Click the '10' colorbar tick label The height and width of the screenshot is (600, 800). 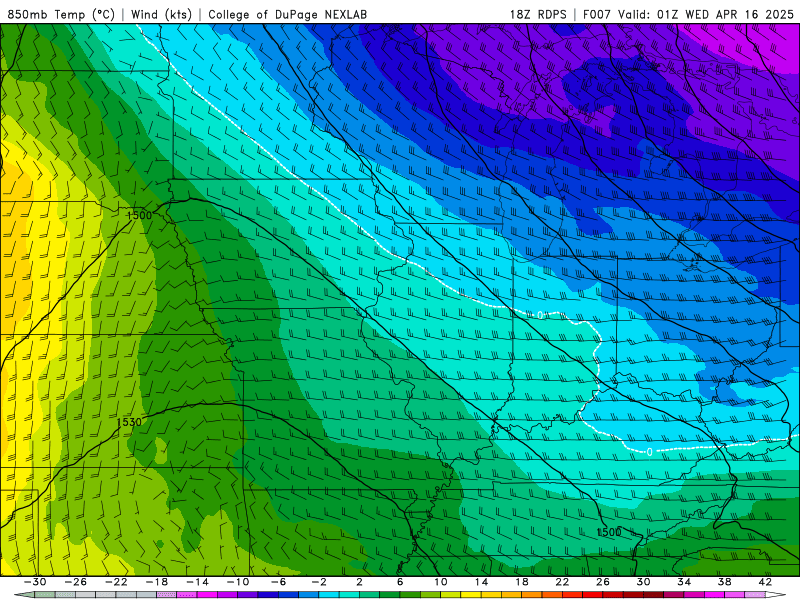point(441,582)
